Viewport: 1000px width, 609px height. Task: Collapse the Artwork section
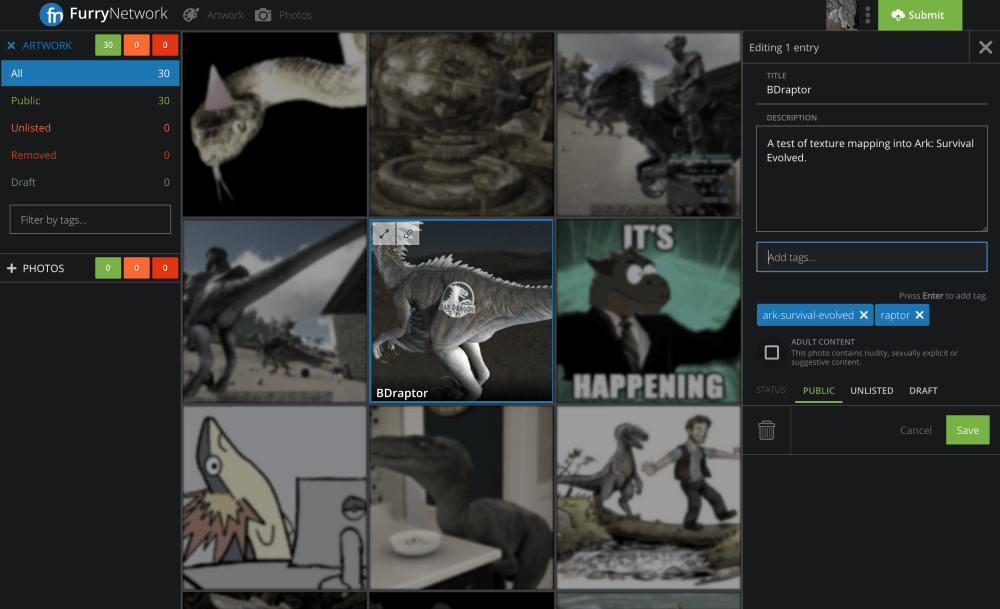click(12, 46)
